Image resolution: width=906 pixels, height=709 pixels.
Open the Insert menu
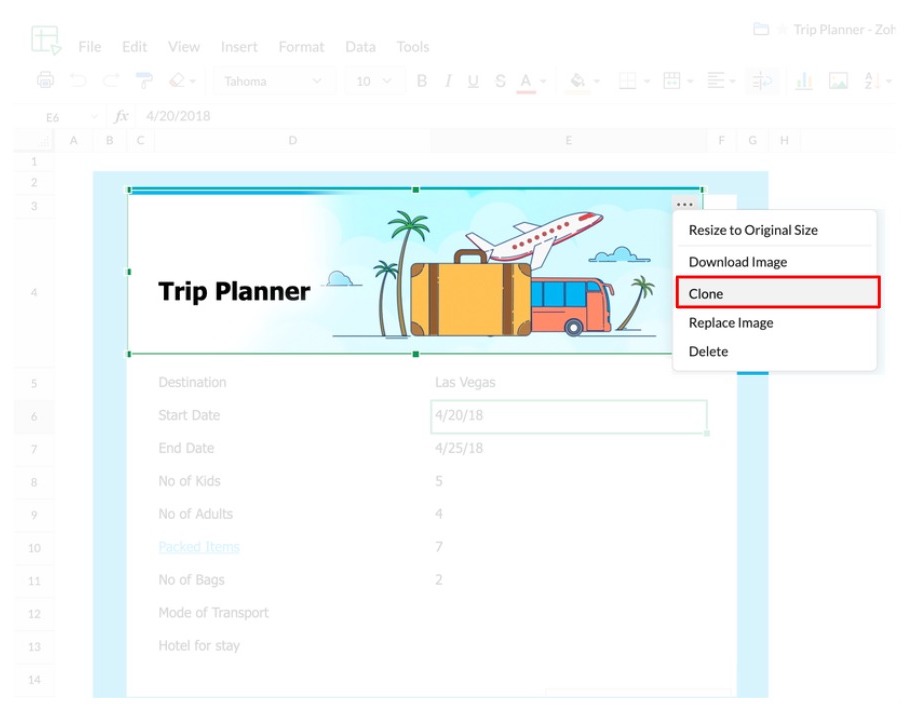point(239,47)
